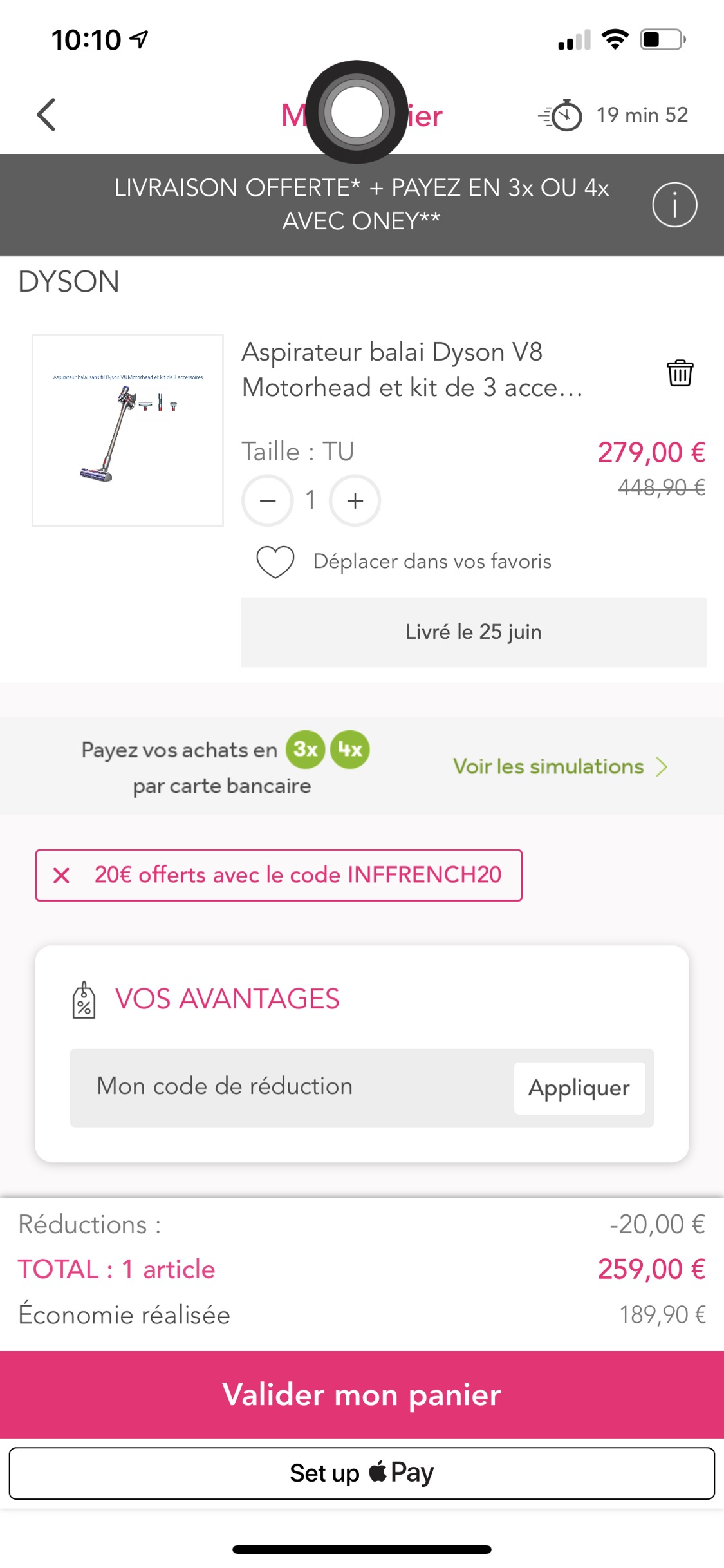
Task: Open the Aspirateur balai Dyson V8 title
Action: pos(412,370)
